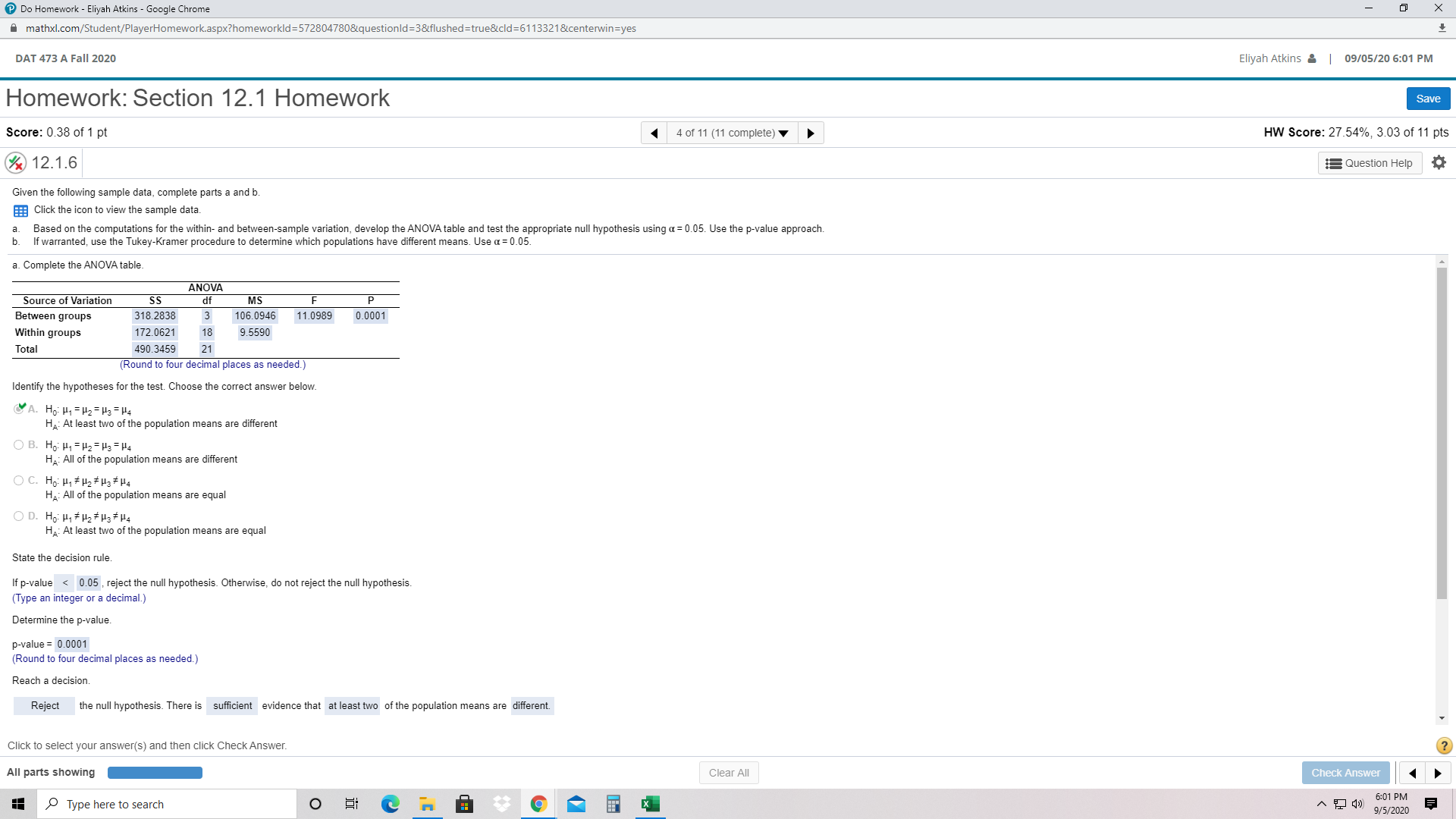Click the download icon in address bar
The width and height of the screenshot is (1456, 819).
point(1442,28)
